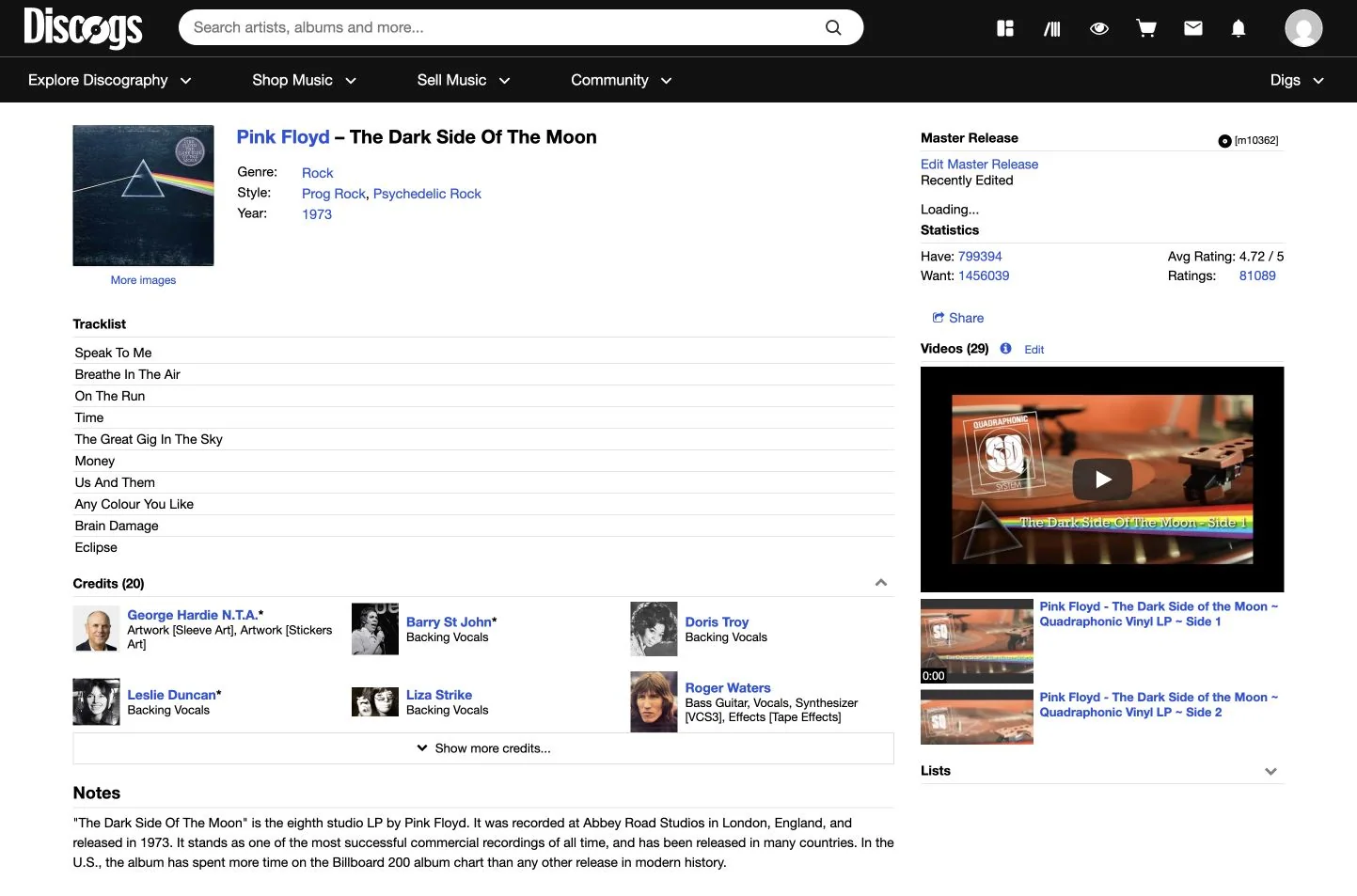
Task: Open Have count 799394
Action: [980, 256]
